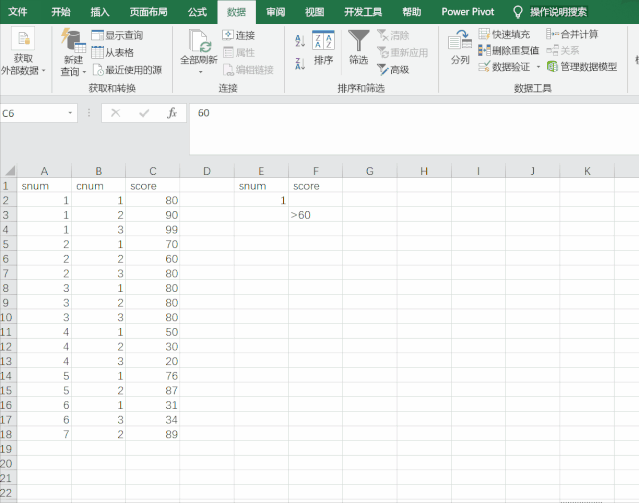Click the 属性 item in the 连接 group

click(239, 53)
